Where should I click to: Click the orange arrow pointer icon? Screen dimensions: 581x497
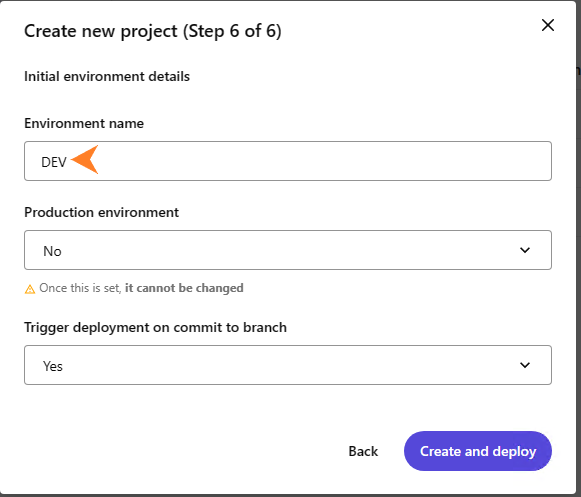84,159
